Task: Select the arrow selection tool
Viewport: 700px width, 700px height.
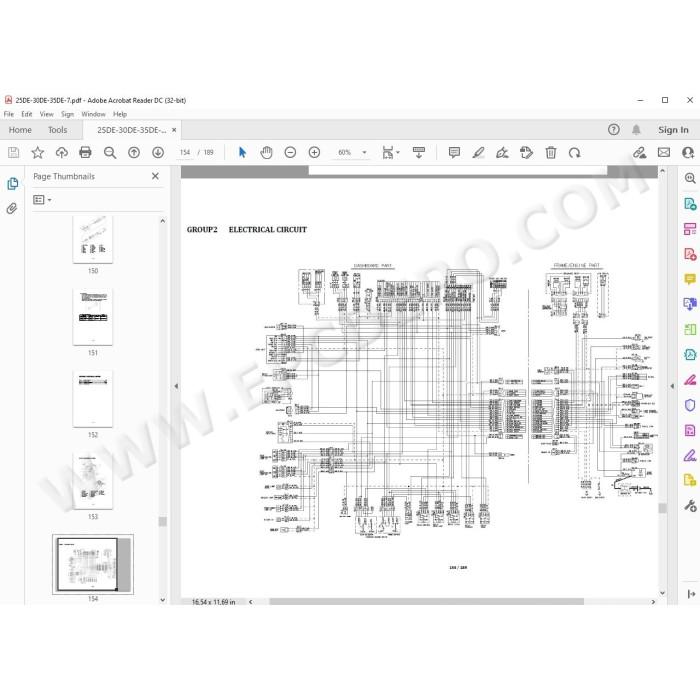Action: pyautogui.click(x=242, y=153)
